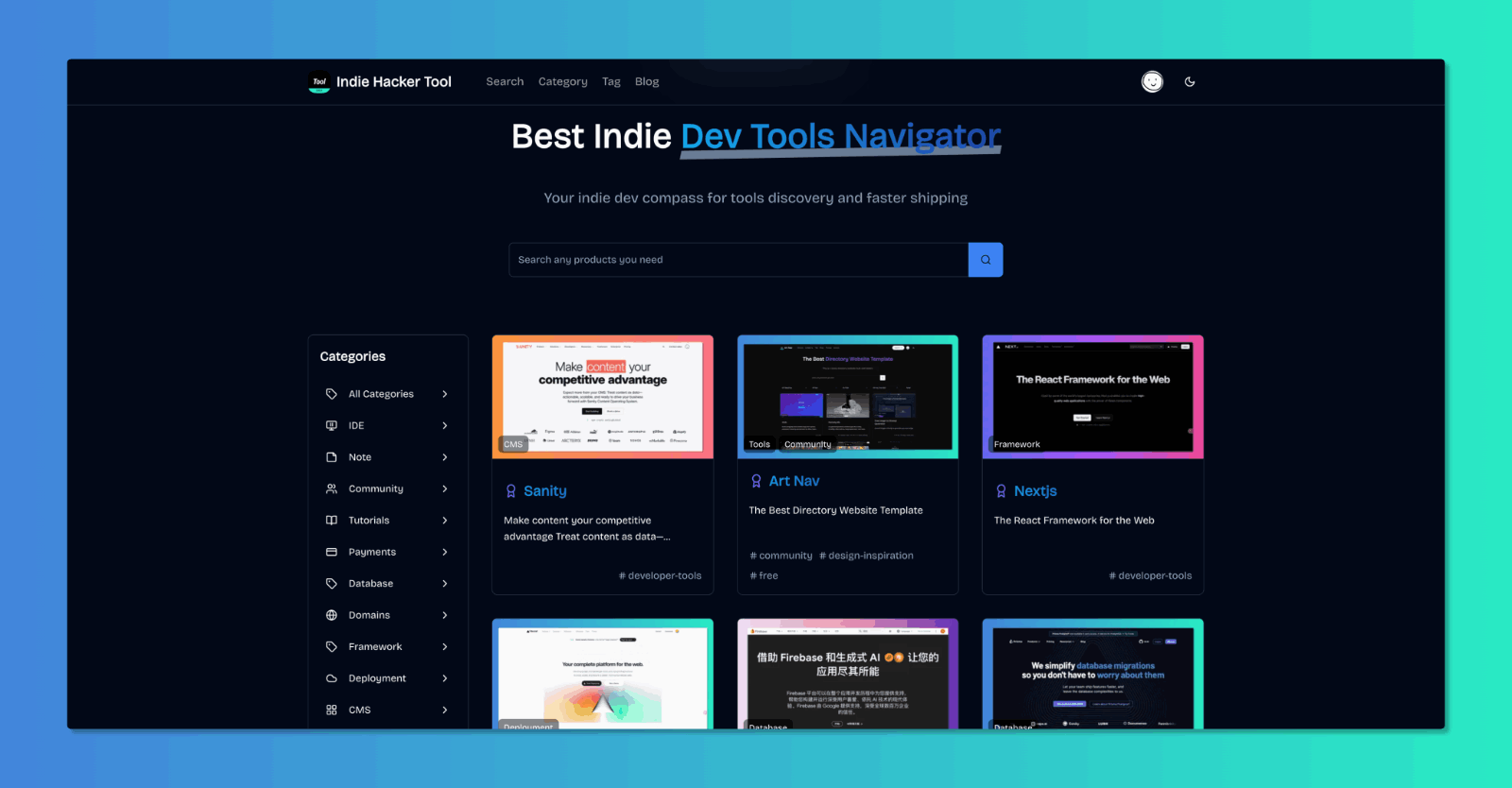Image resolution: width=1512 pixels, height=788 pixels.
Task: Select the All Categories label
Action: click(x=381, y=394)
